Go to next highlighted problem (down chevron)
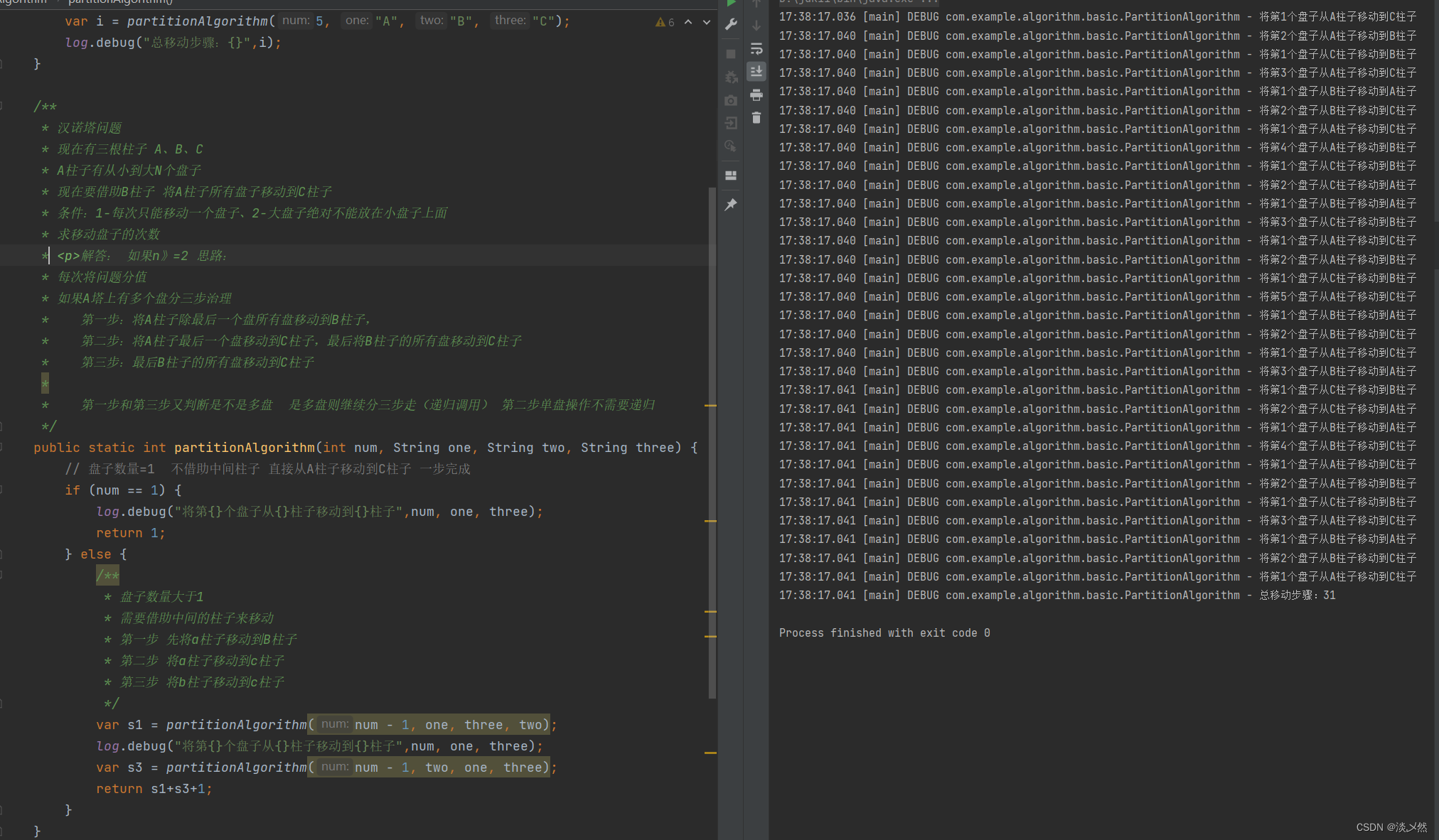 point(707,22)
